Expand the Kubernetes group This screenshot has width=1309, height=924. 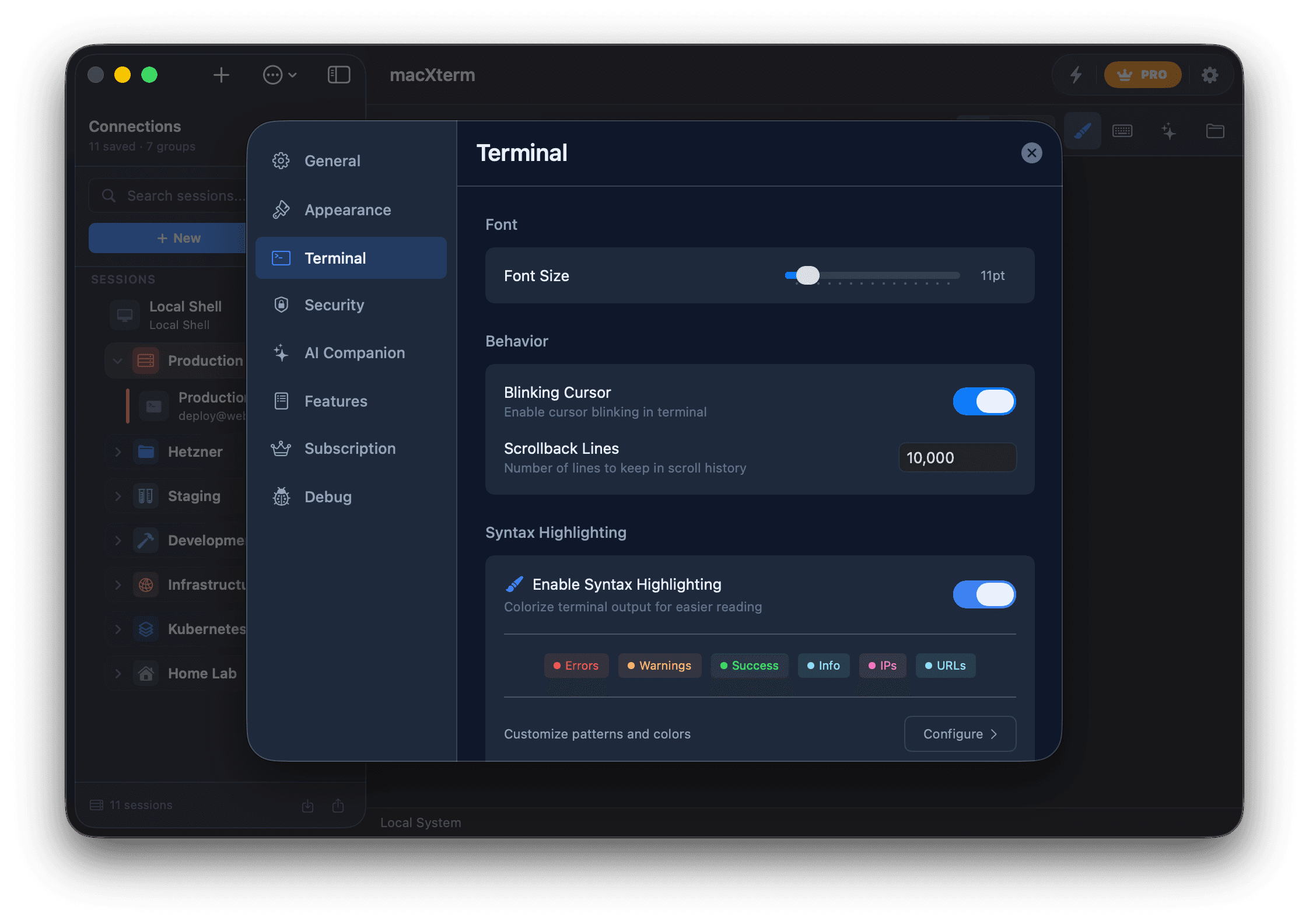[x=118, y=629]
